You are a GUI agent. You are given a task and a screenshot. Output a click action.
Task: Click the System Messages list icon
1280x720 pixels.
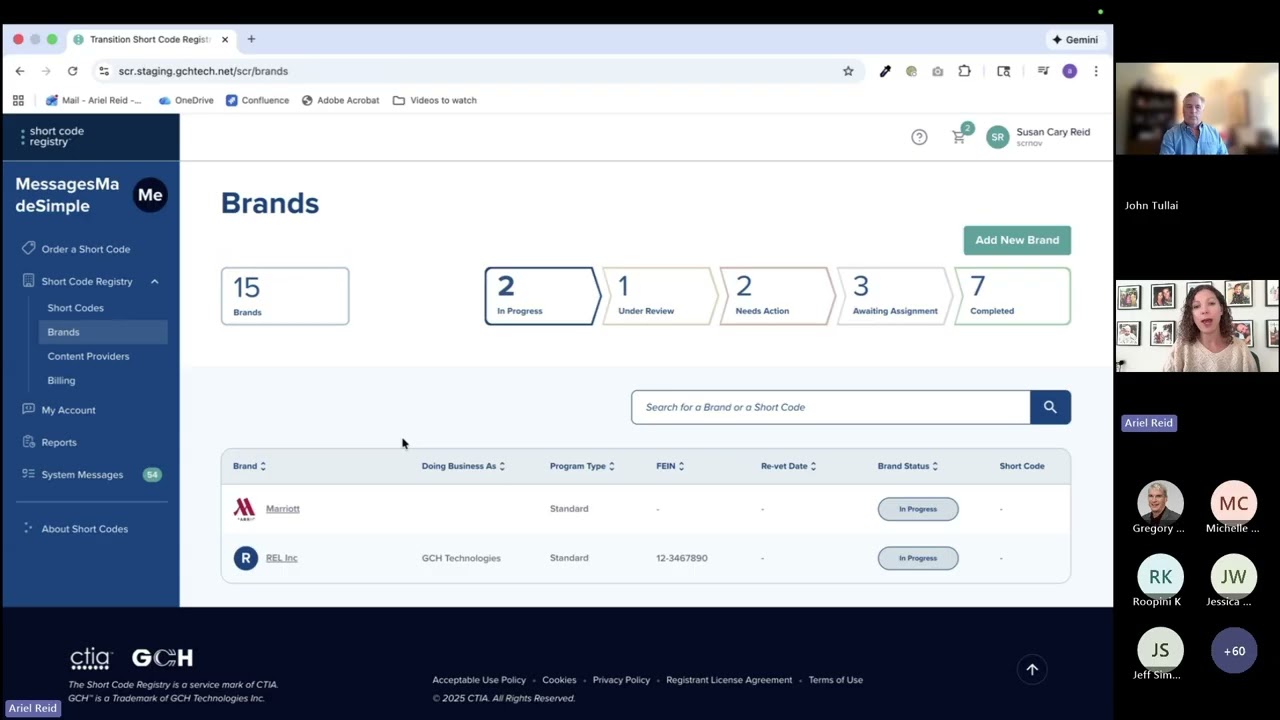click(x=28, y=474)
